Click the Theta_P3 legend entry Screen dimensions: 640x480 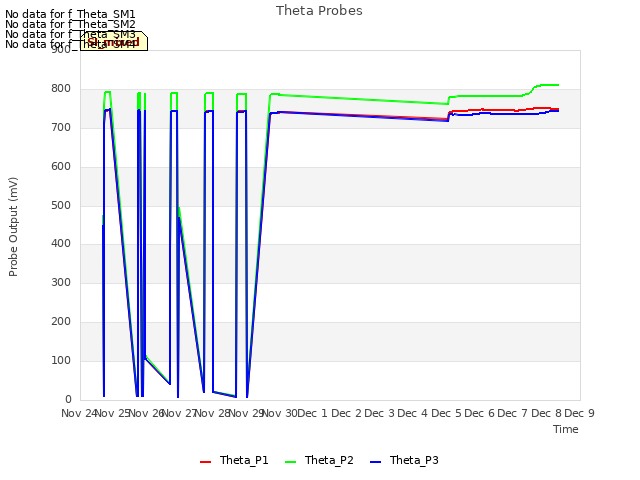point(404,460)
